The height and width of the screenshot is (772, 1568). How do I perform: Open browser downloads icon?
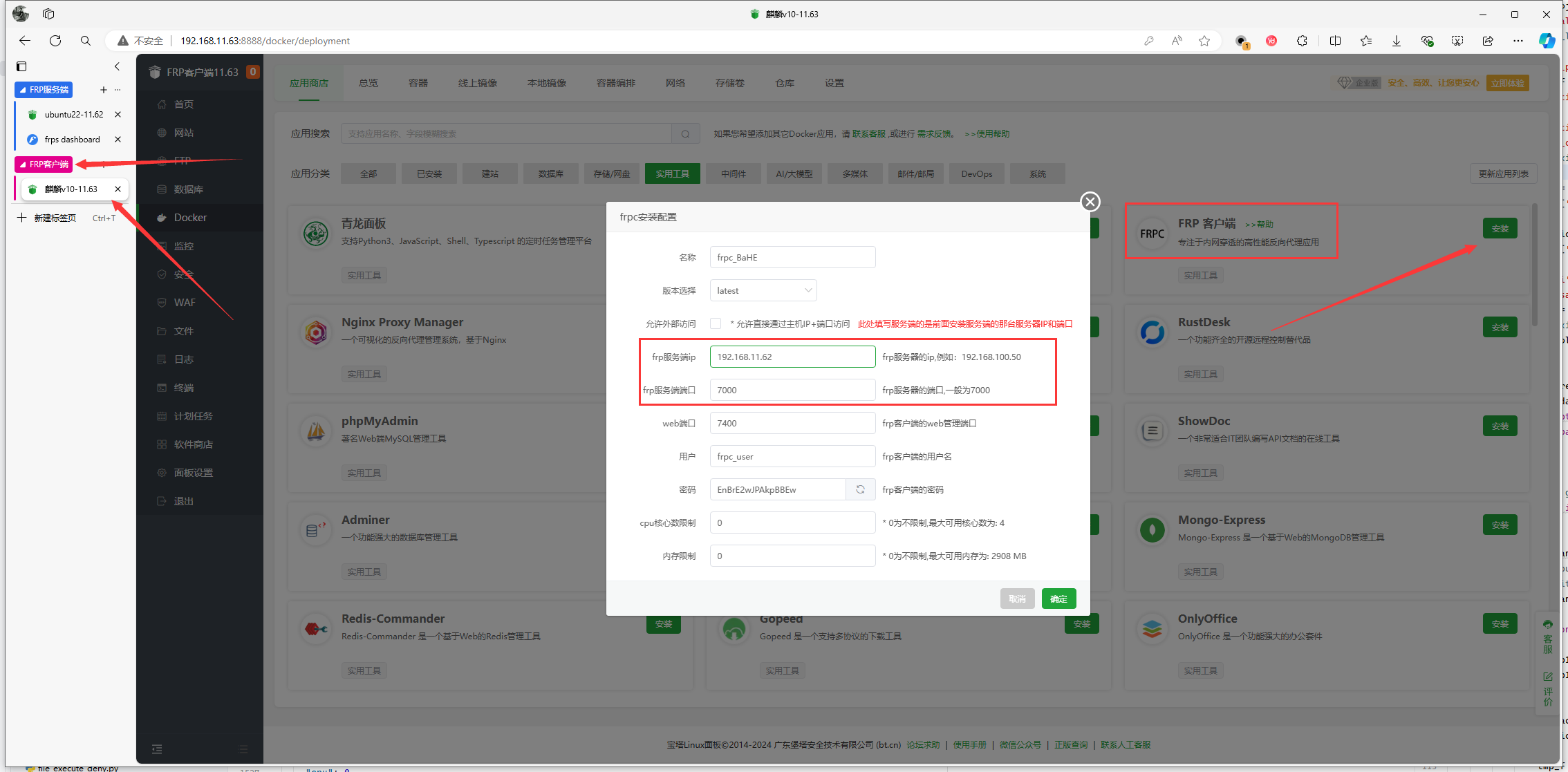click(1397, 41)
